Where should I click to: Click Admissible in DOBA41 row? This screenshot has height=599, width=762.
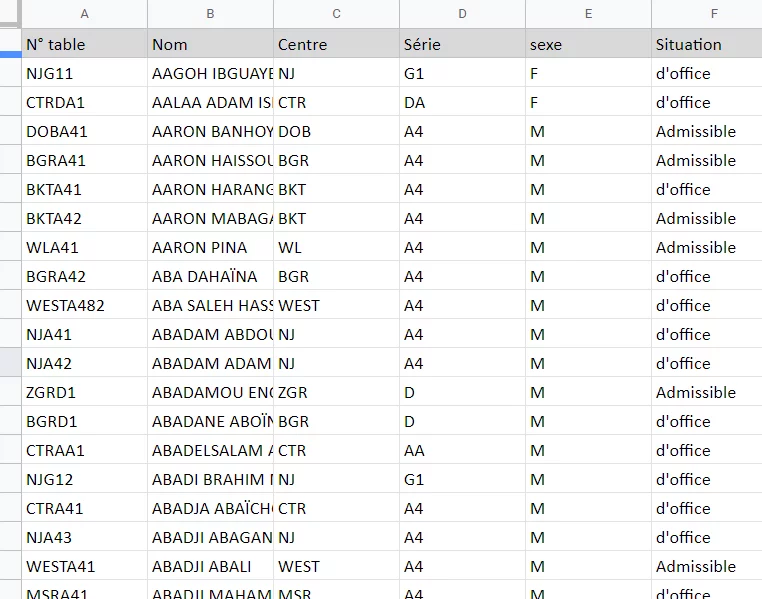coord(707,131)
